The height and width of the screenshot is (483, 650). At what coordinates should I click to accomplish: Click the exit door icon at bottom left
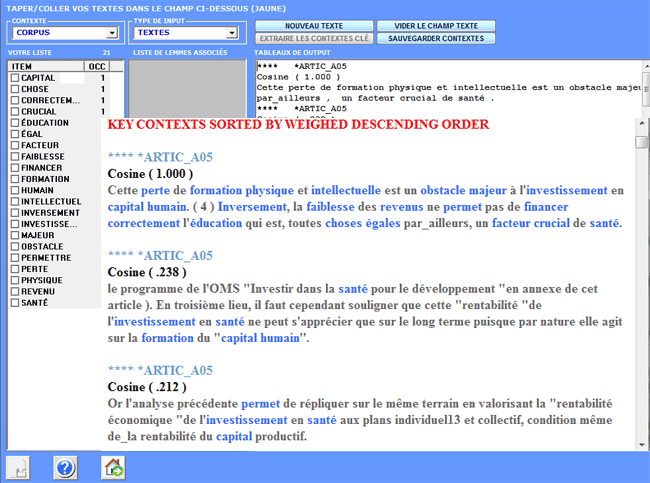(x=18, y=468)
